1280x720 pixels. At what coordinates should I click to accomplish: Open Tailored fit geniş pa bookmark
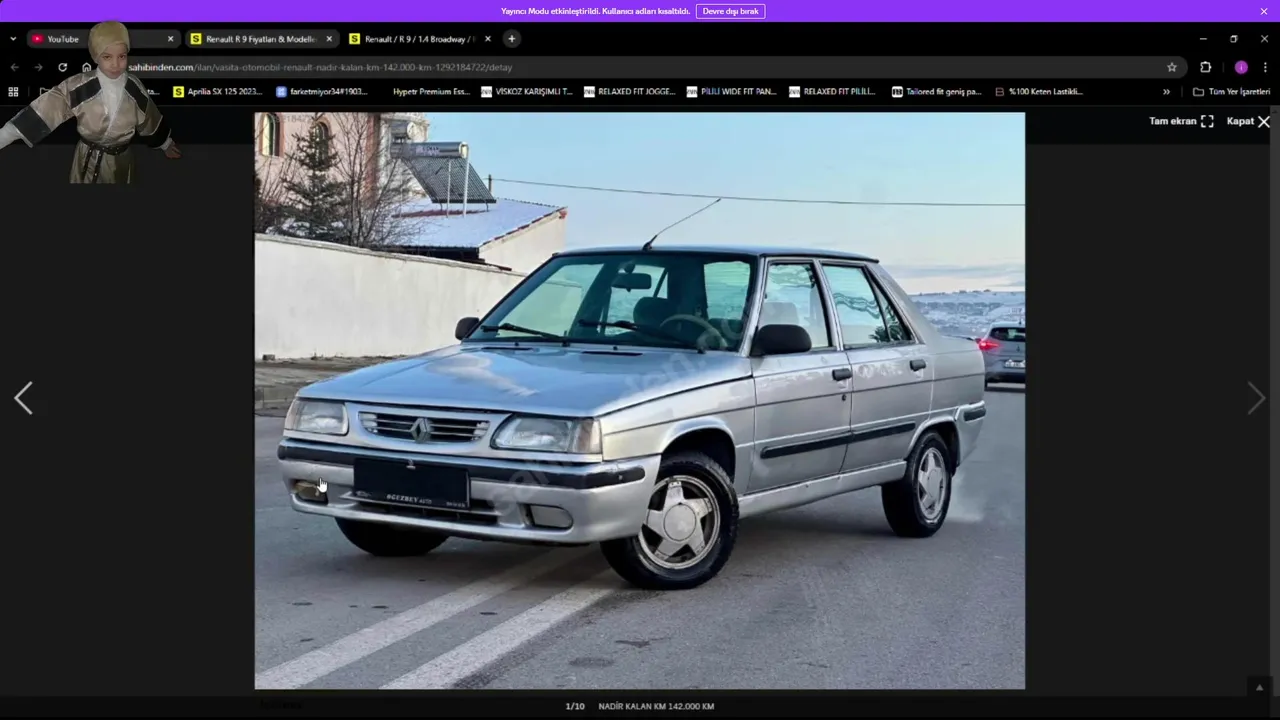click(937, 91)
